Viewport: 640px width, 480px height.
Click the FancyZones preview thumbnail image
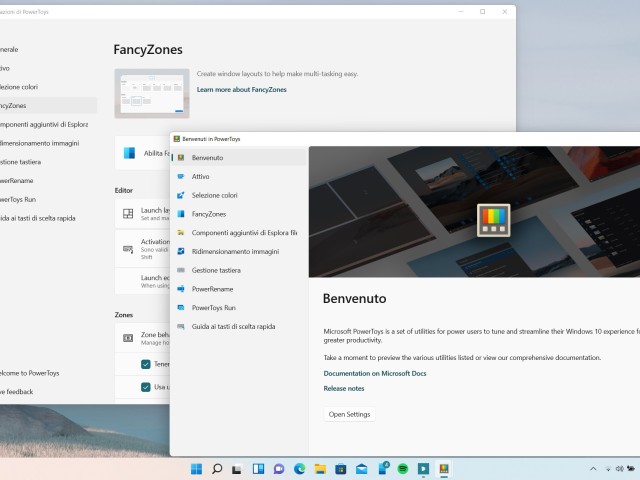point(151,94)
